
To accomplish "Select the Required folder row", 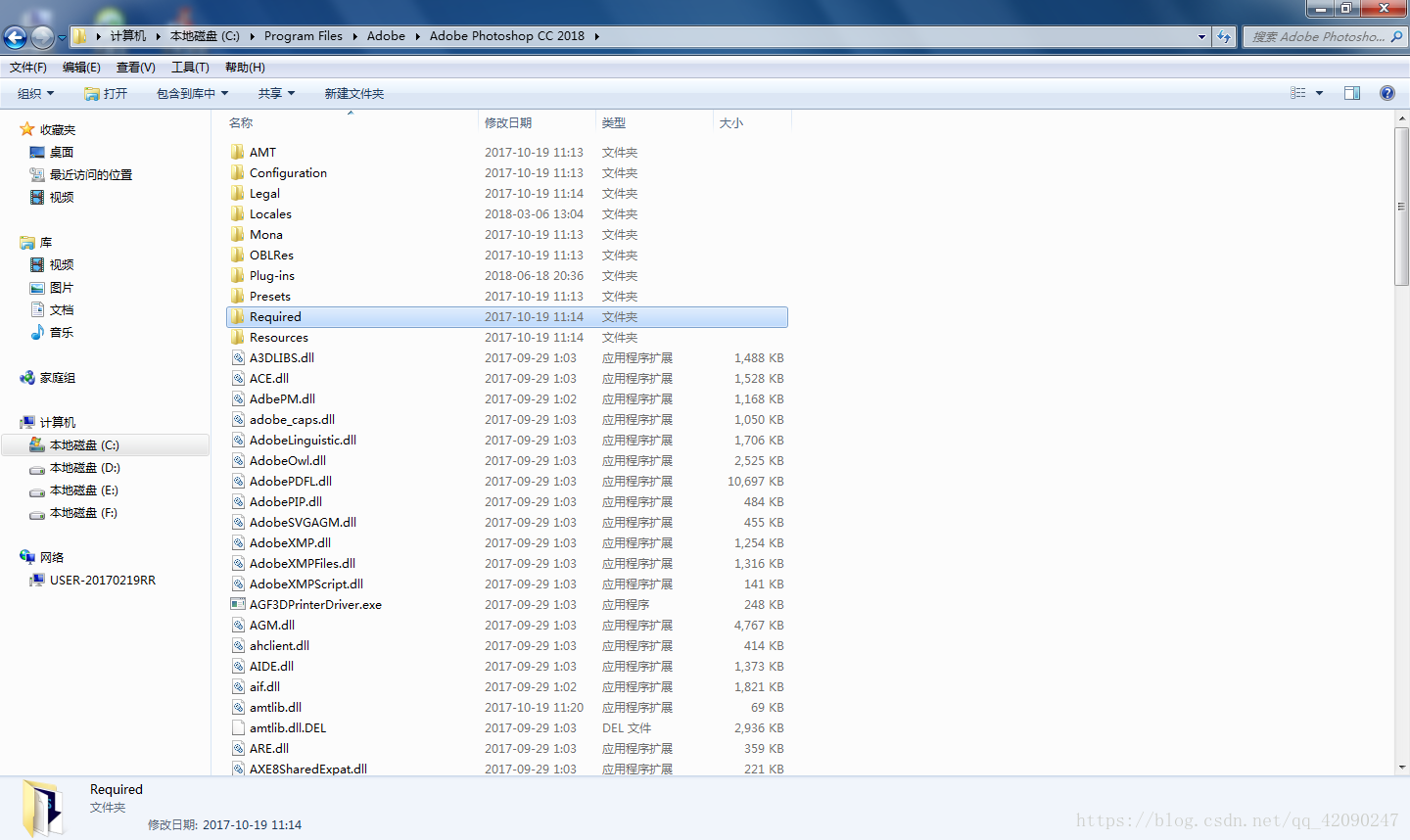I will coord(507,317).
